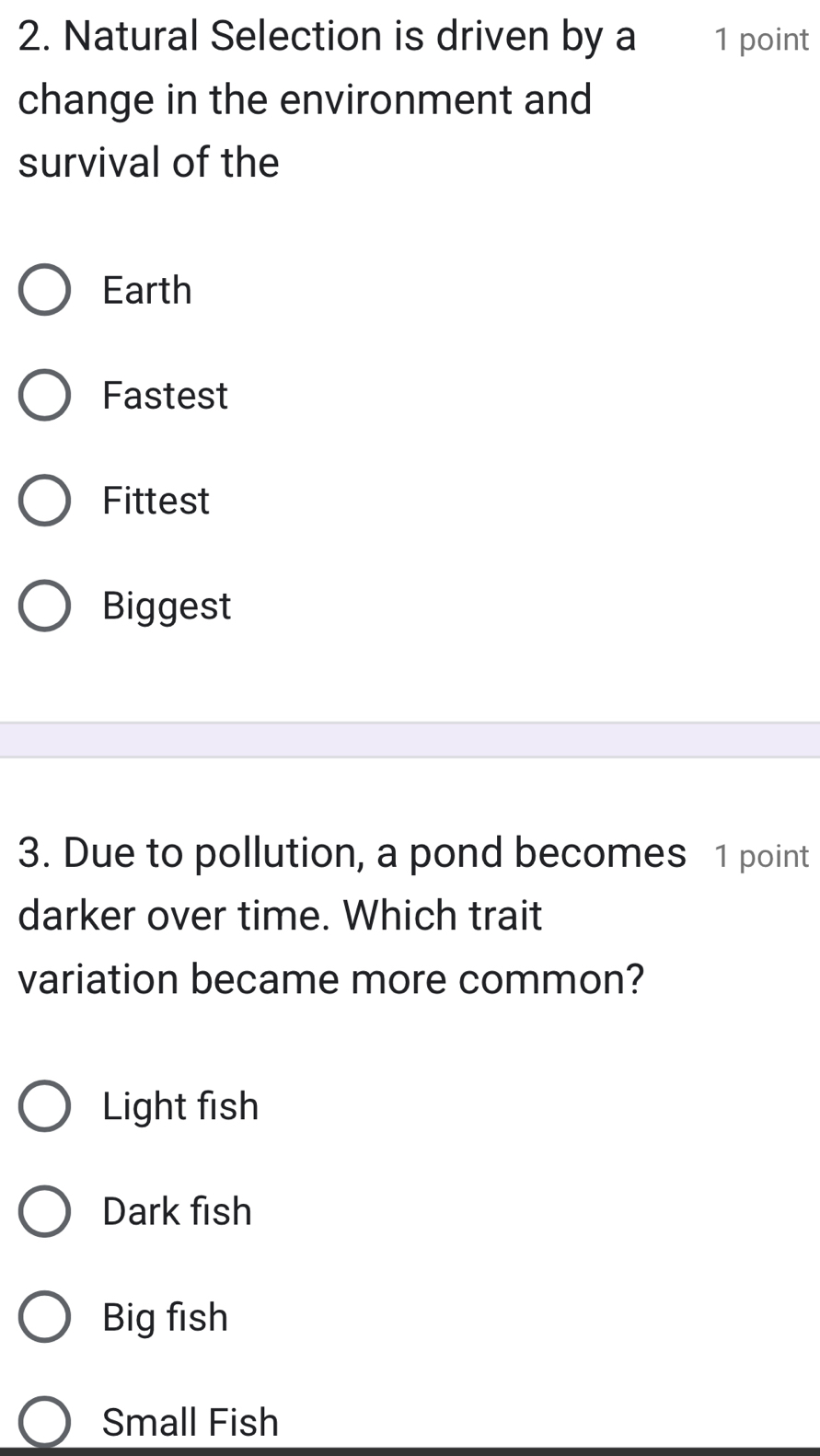The width and height of the screenshot is (820, 1456).
Task: Select Light fish for question 3
Action: point(43,1106)
